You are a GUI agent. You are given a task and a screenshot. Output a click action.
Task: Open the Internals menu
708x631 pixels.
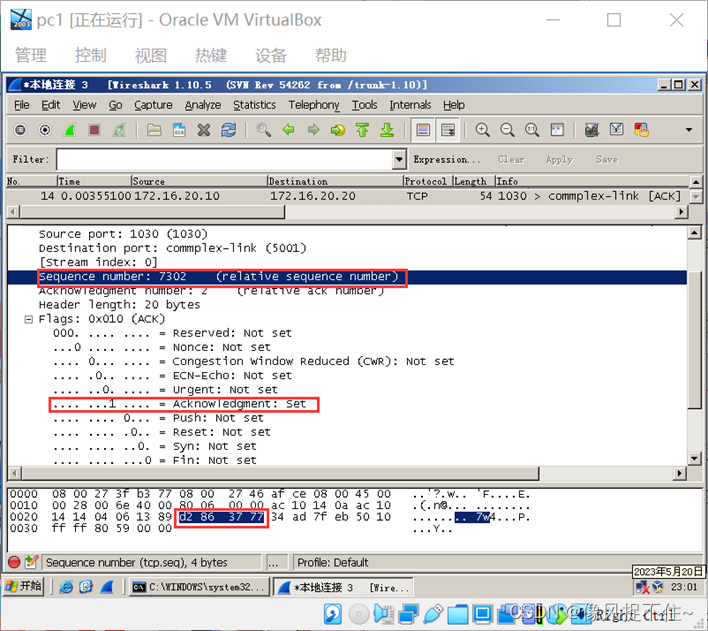click(x=410, y=105)
